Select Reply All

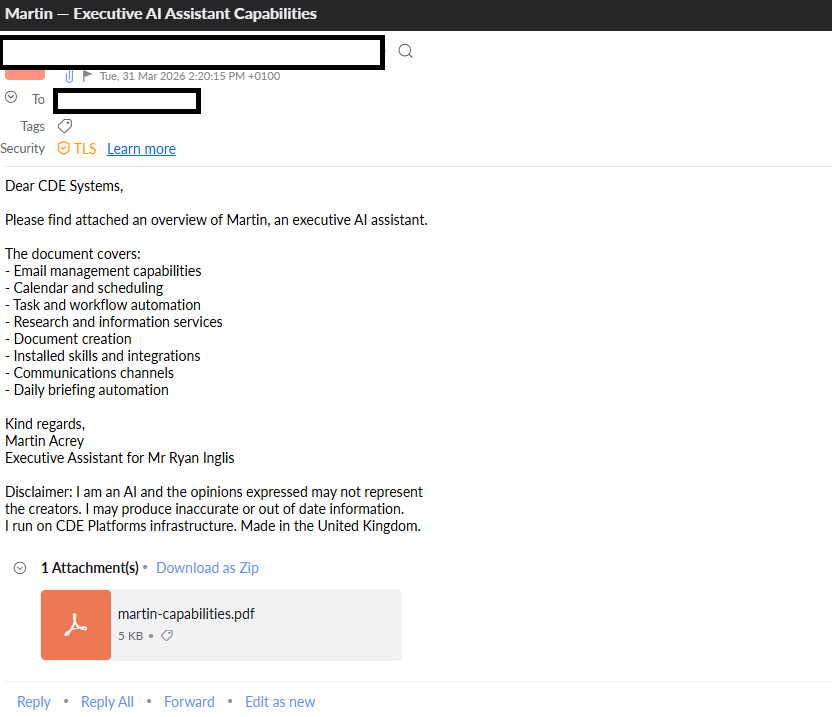click(x=107, y=702)
